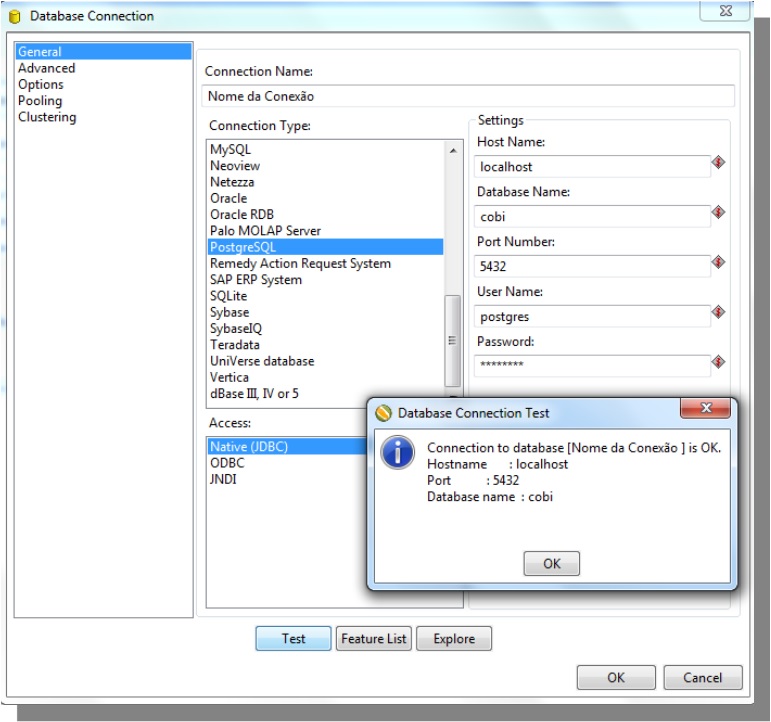This screenshot has height=722, width=771.
Task: Click the Explore button
Action: click(454, 638)
